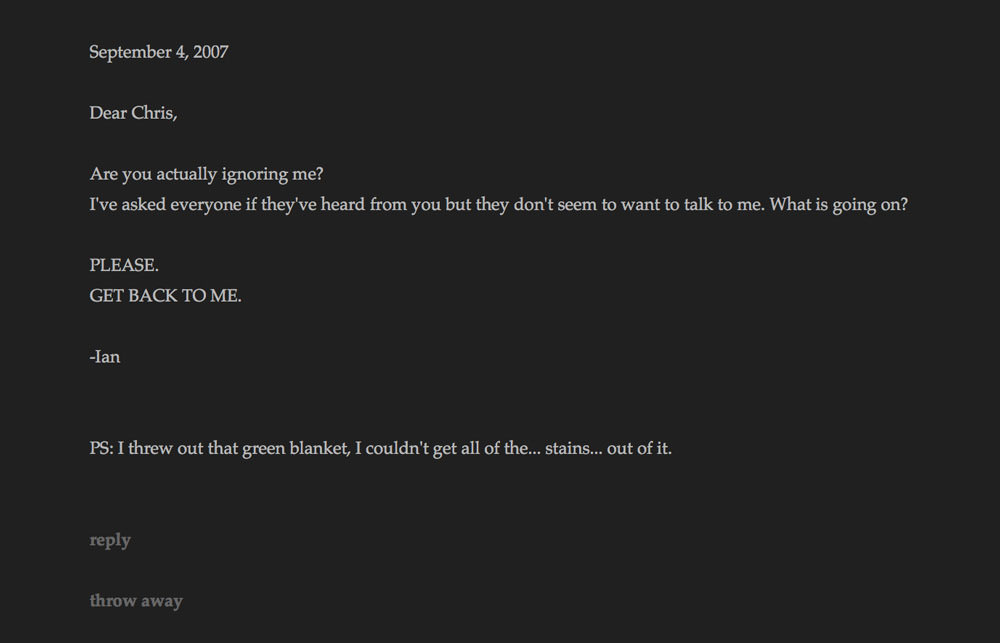Click the year "2007" in the date
This screenshot has width=1000, height=643.
(x=210, y=52)
